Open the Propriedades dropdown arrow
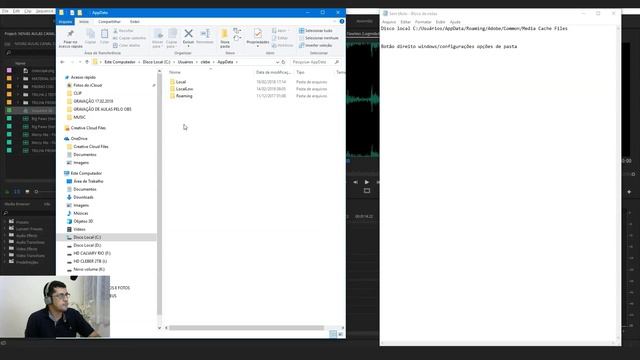The height and width of the screenshot is (360, 640). click(258, 46)
